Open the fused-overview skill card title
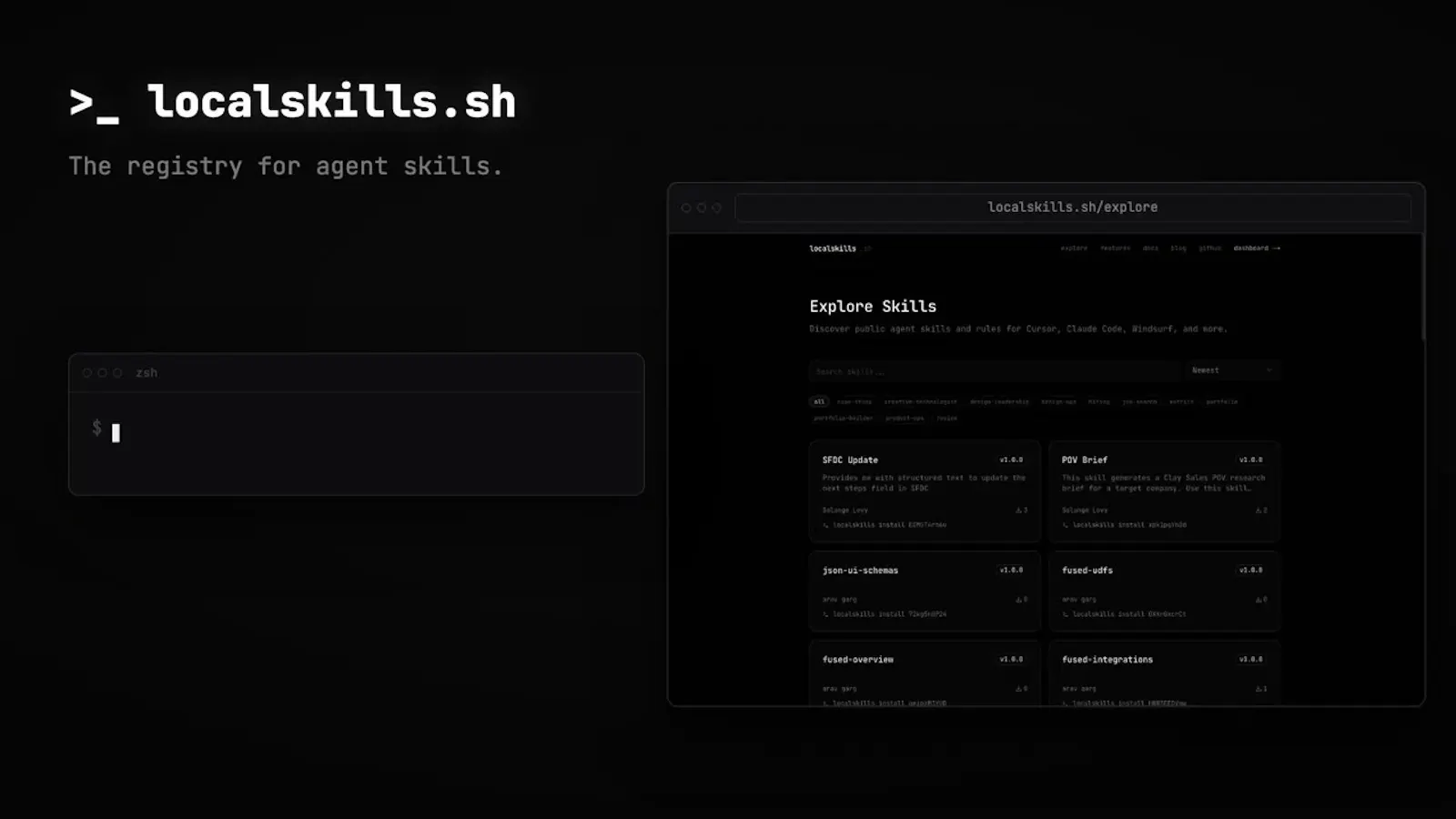This screenshot has width=1456, height=819. (x=858, y=660)
